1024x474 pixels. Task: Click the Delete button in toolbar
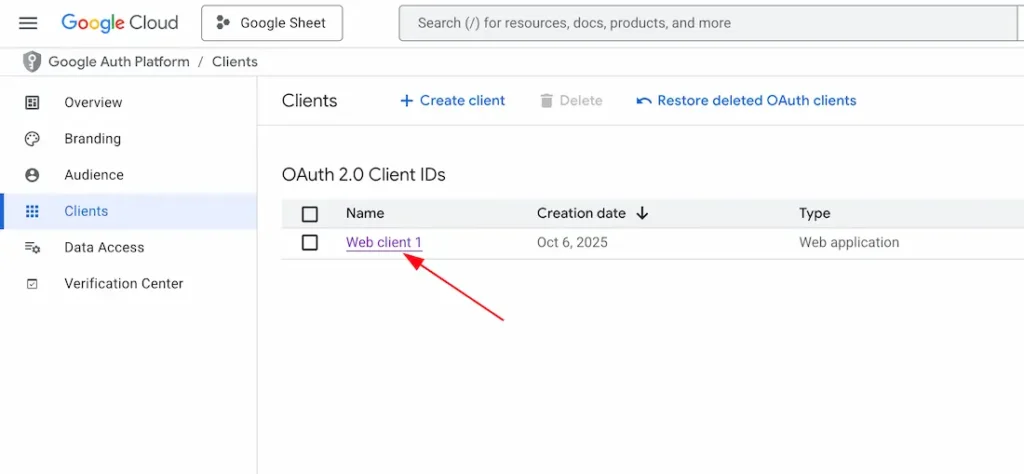click(571, 101)
